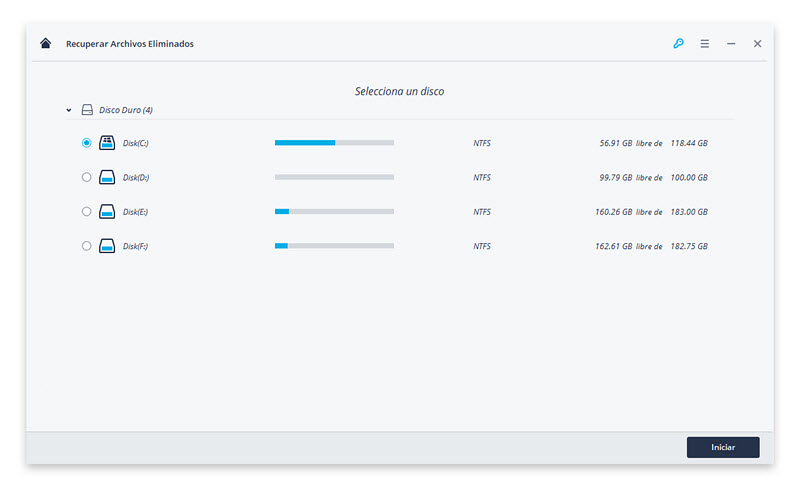Open the hamburger menu

point(705,44)
